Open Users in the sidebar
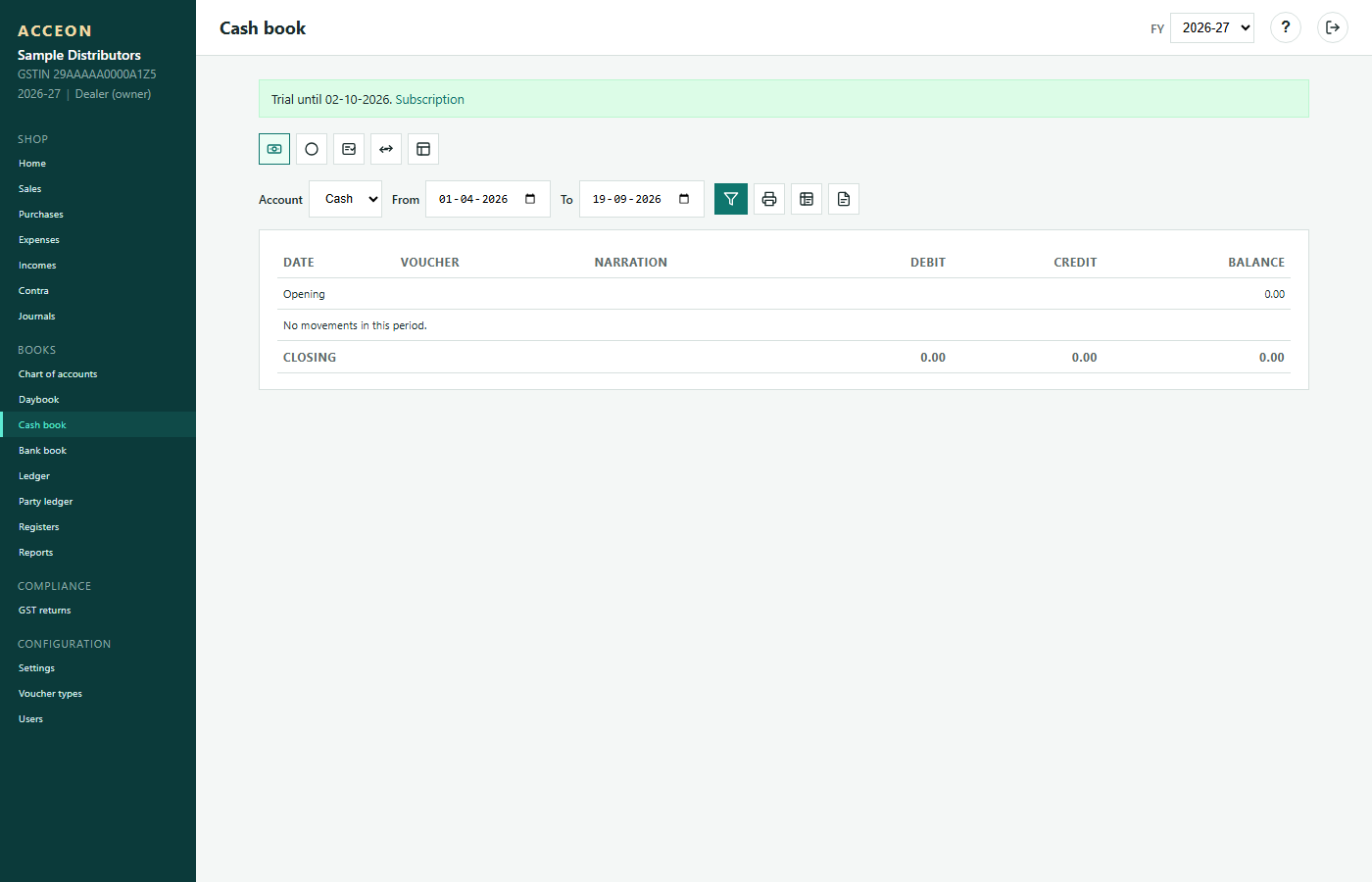1372x882 pixels. [98, 719]
